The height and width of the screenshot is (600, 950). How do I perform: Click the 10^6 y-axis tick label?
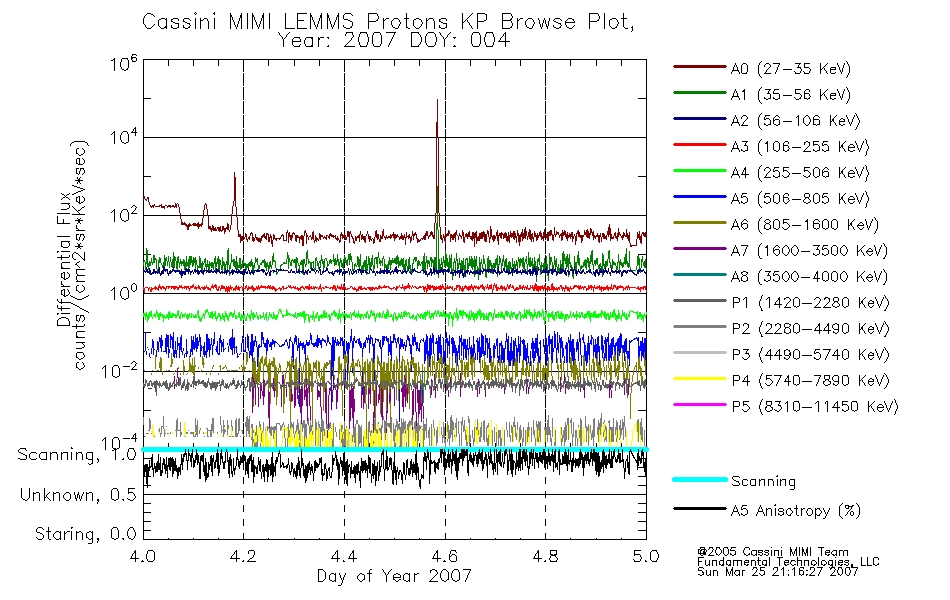(x=124, y=64)
